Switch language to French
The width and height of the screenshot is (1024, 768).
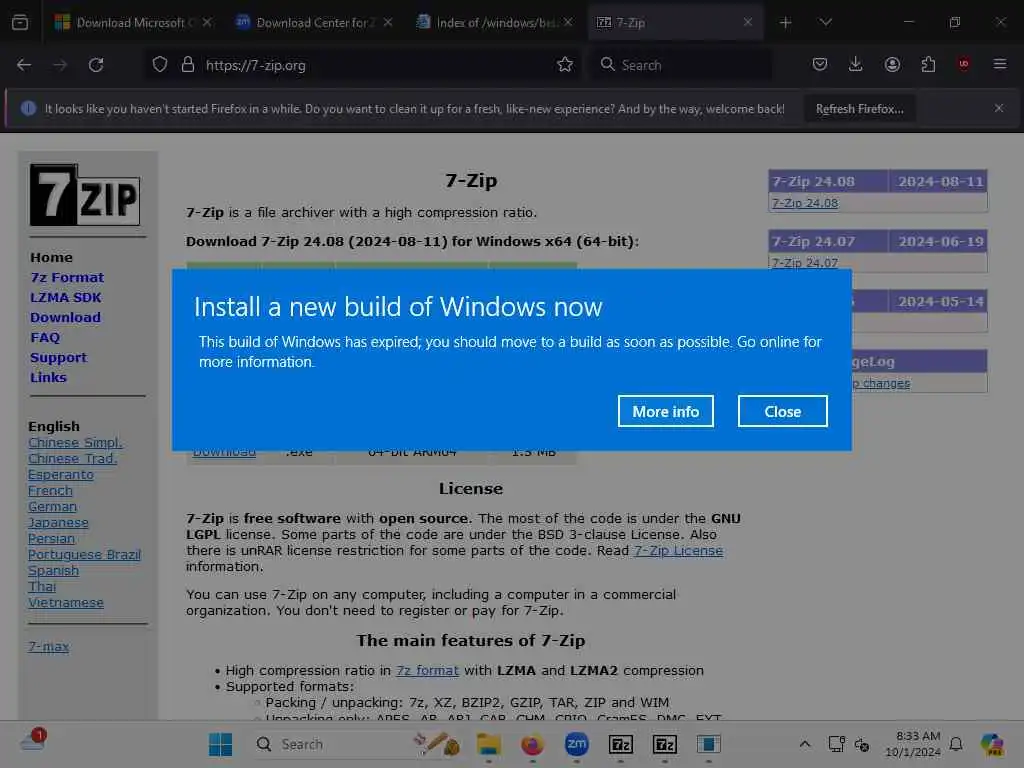(x=50, y=490)
